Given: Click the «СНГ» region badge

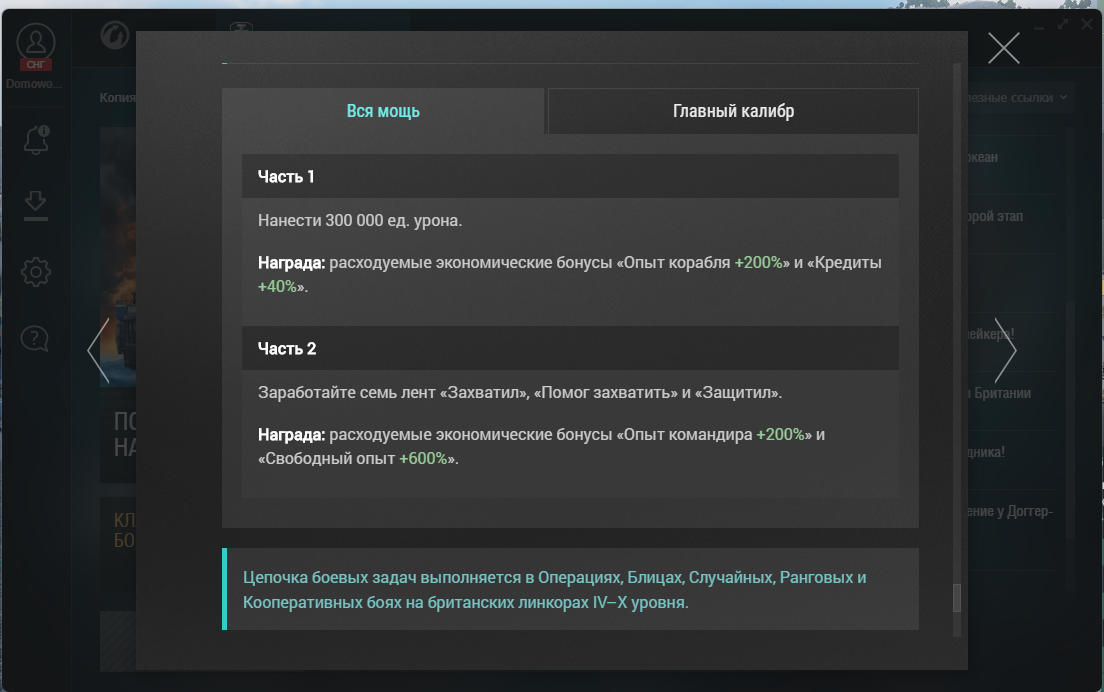Looking at the screenshot, I should [x=35, y=64].
